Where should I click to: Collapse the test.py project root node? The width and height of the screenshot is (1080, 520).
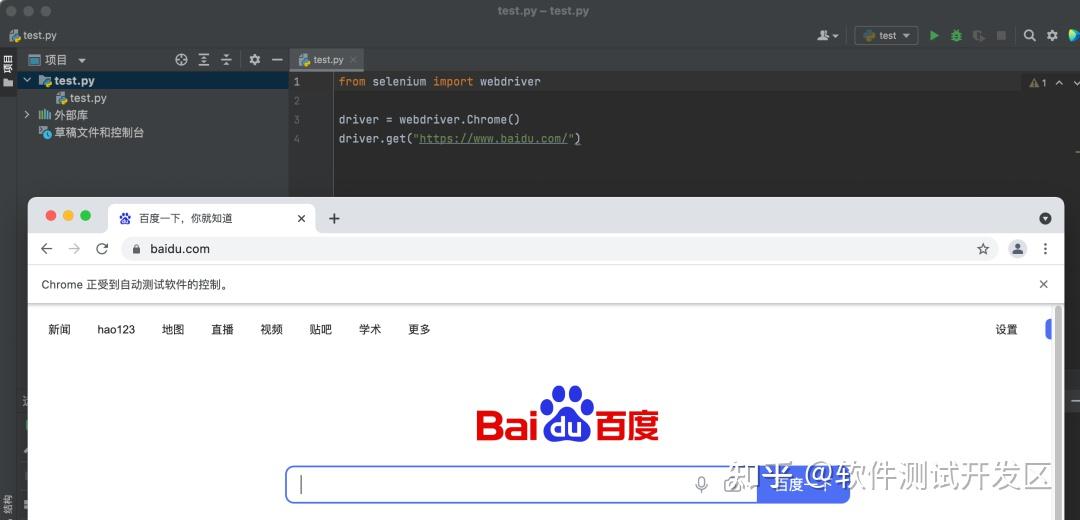(28, 81)
